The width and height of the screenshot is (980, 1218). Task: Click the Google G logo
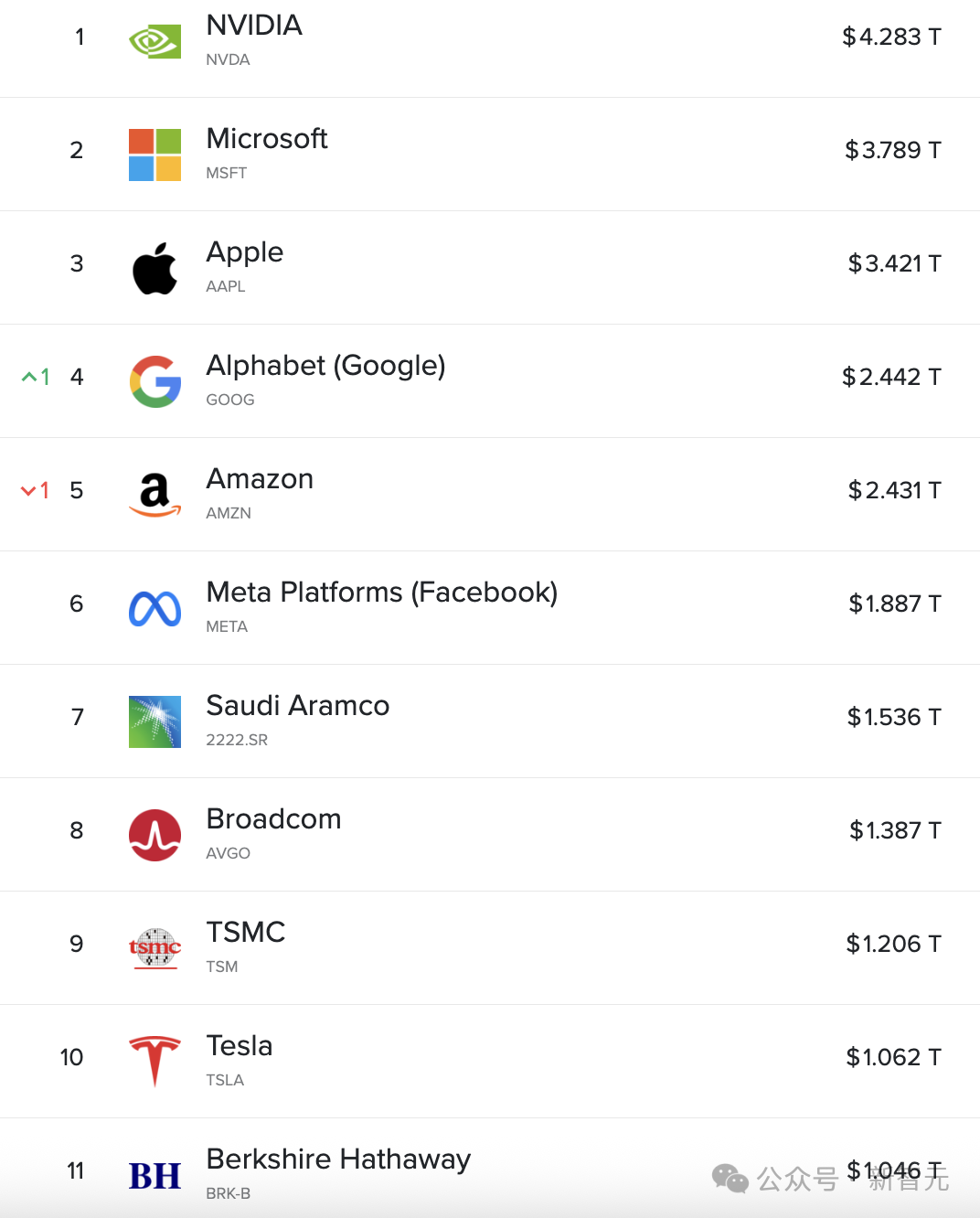(x=154, y=381)
